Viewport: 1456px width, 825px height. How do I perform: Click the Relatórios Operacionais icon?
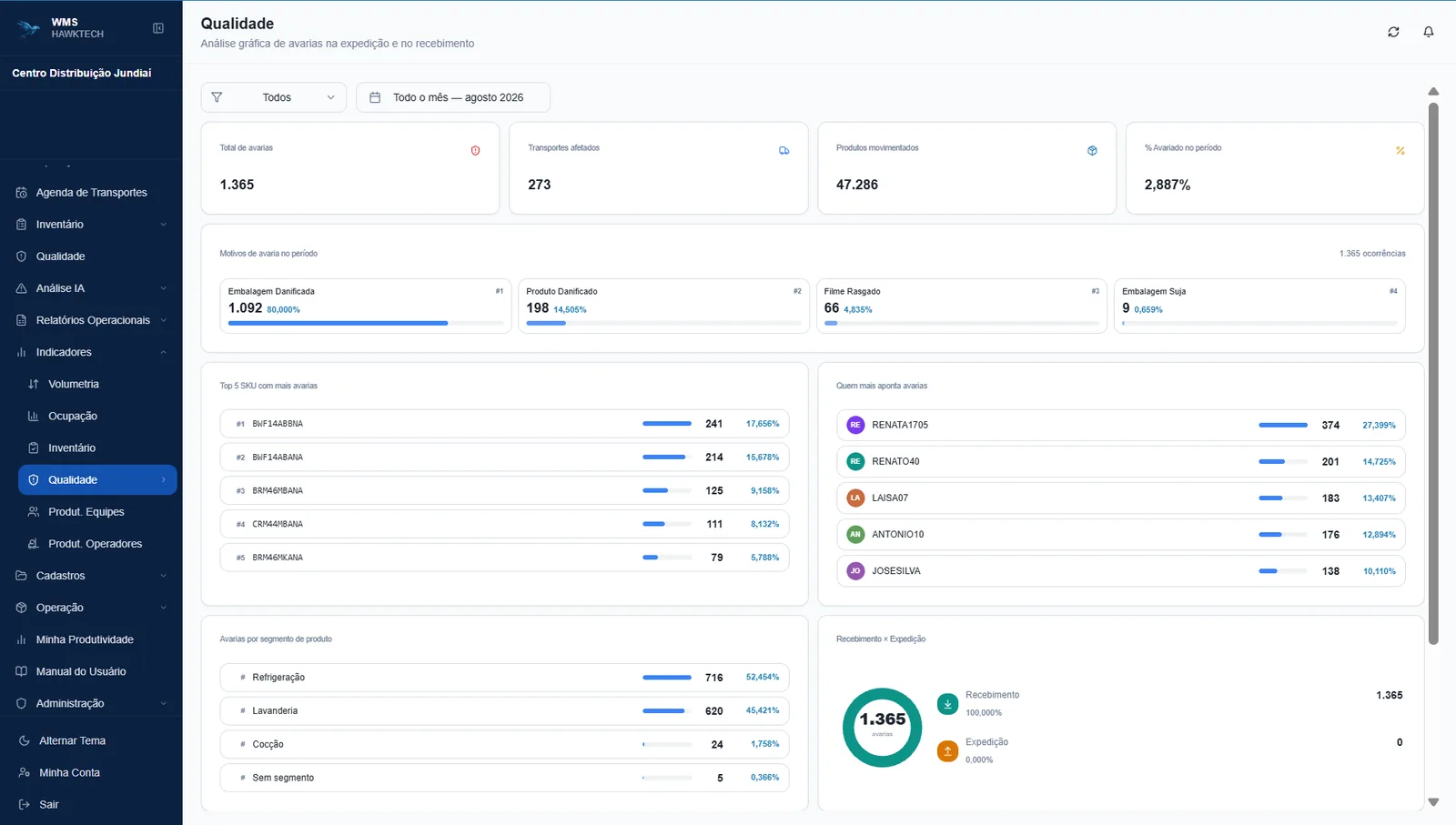click(x=22, y=320)
